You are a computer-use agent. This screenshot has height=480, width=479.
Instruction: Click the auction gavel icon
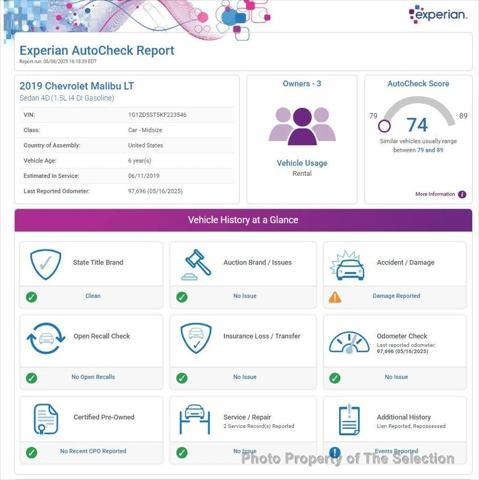click(196, 265)
